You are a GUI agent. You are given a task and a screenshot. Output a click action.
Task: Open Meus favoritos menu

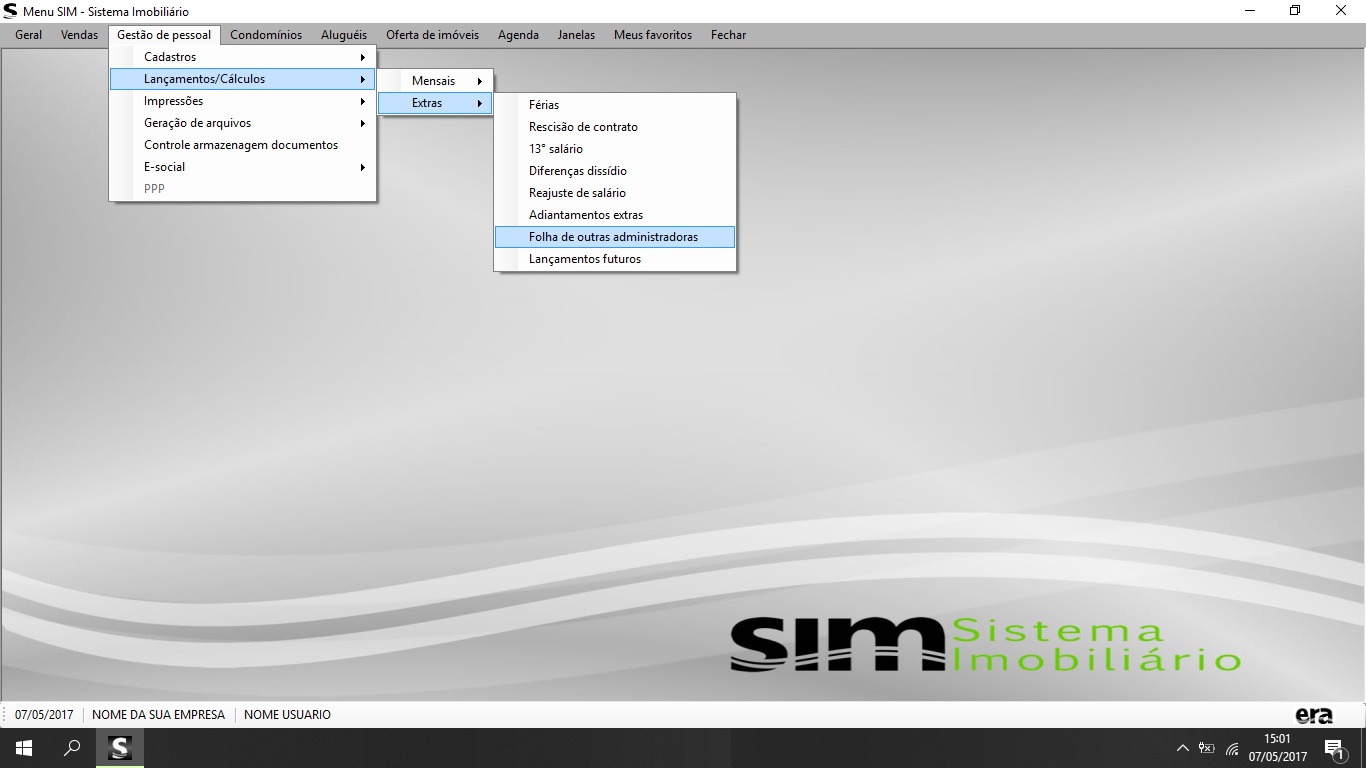pyautogui.click(x=653, y=35)
